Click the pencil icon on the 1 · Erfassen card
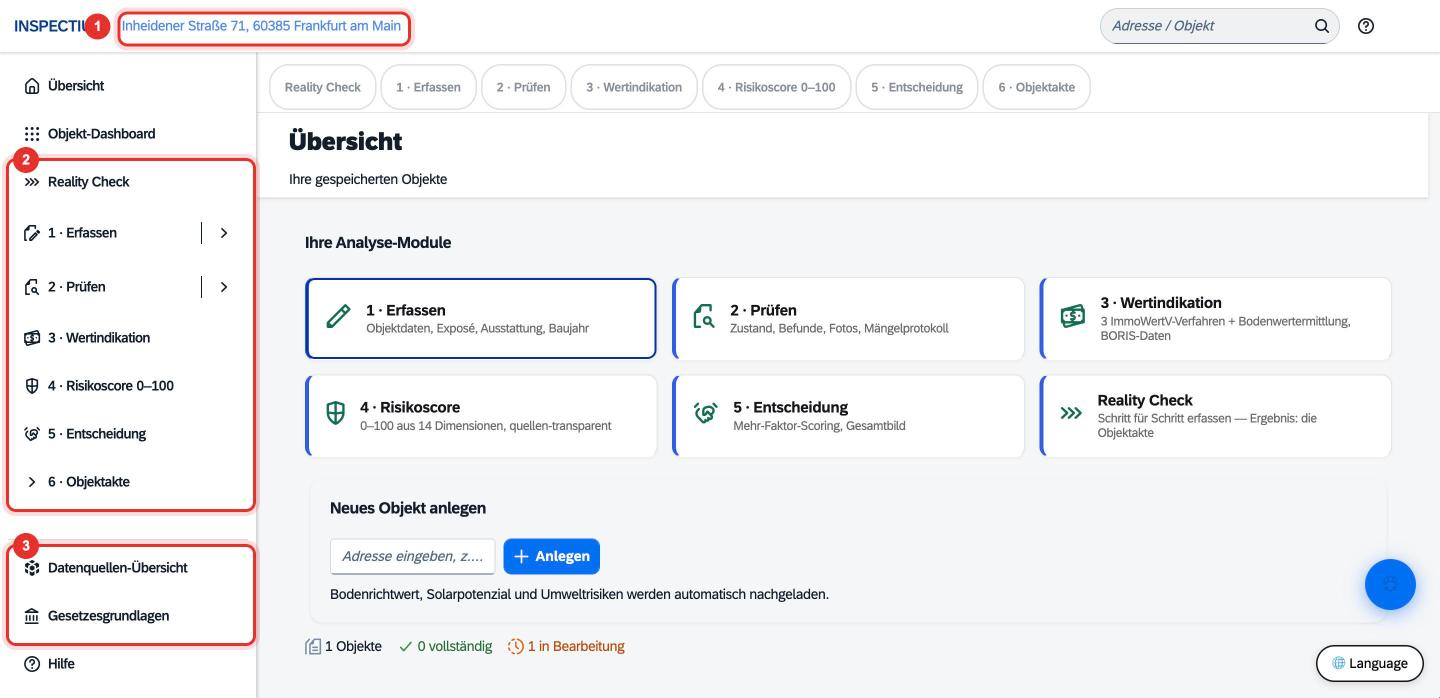 339,317
